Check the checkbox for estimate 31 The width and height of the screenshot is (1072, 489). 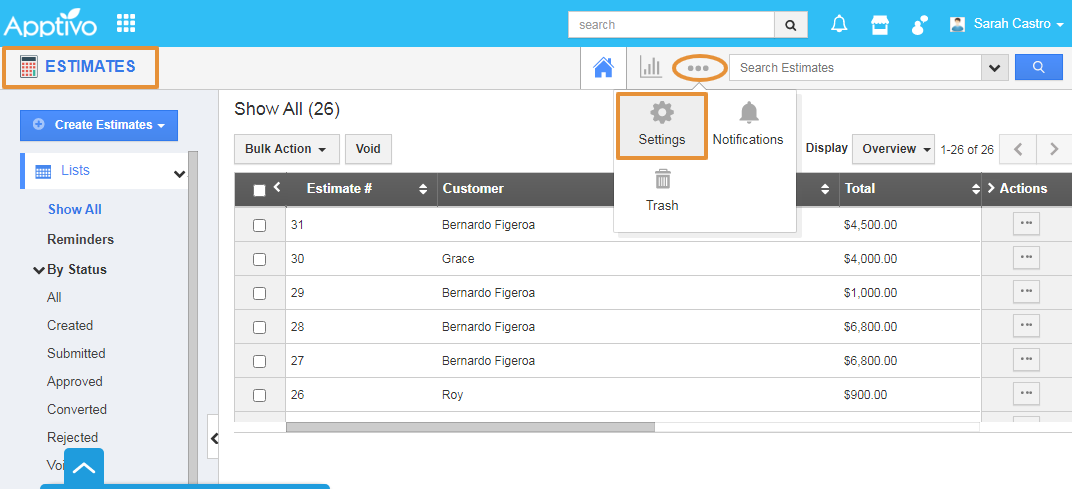click(x=260, y=226)
